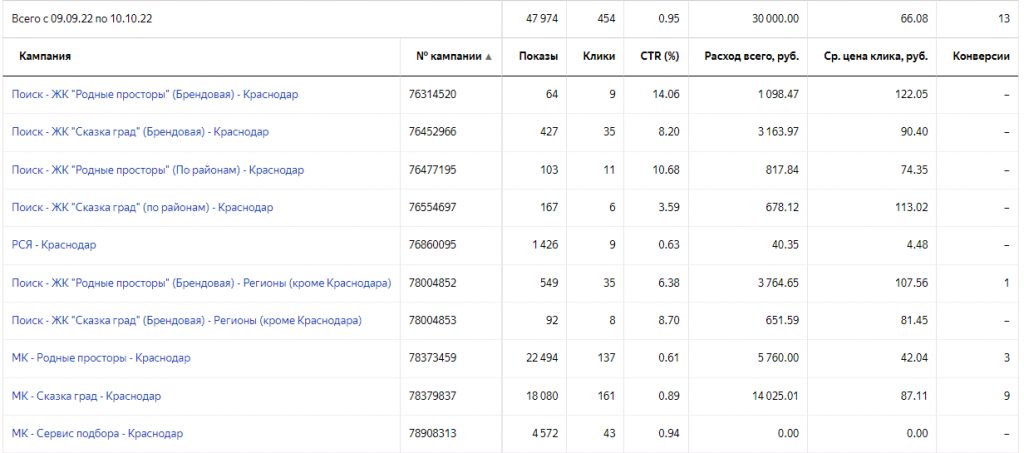Open campaign Поиск - ЖК "Сказка град" (Брендовая) - Краснодар
Screen dimensions: 1024x453
(140, 132)
